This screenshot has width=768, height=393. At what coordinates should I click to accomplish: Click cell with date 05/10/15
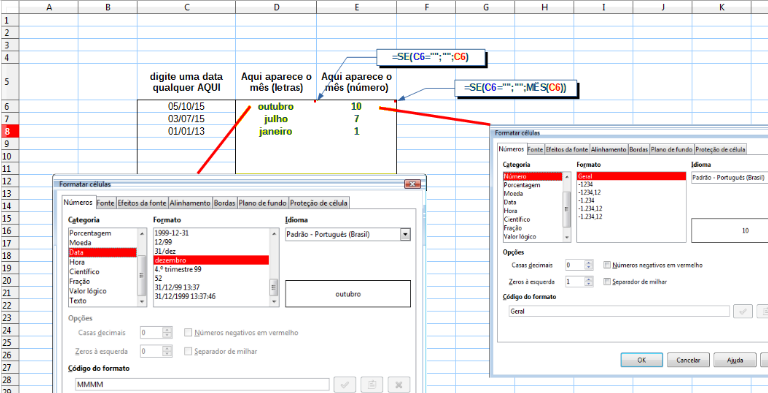[x=186, y=106]
